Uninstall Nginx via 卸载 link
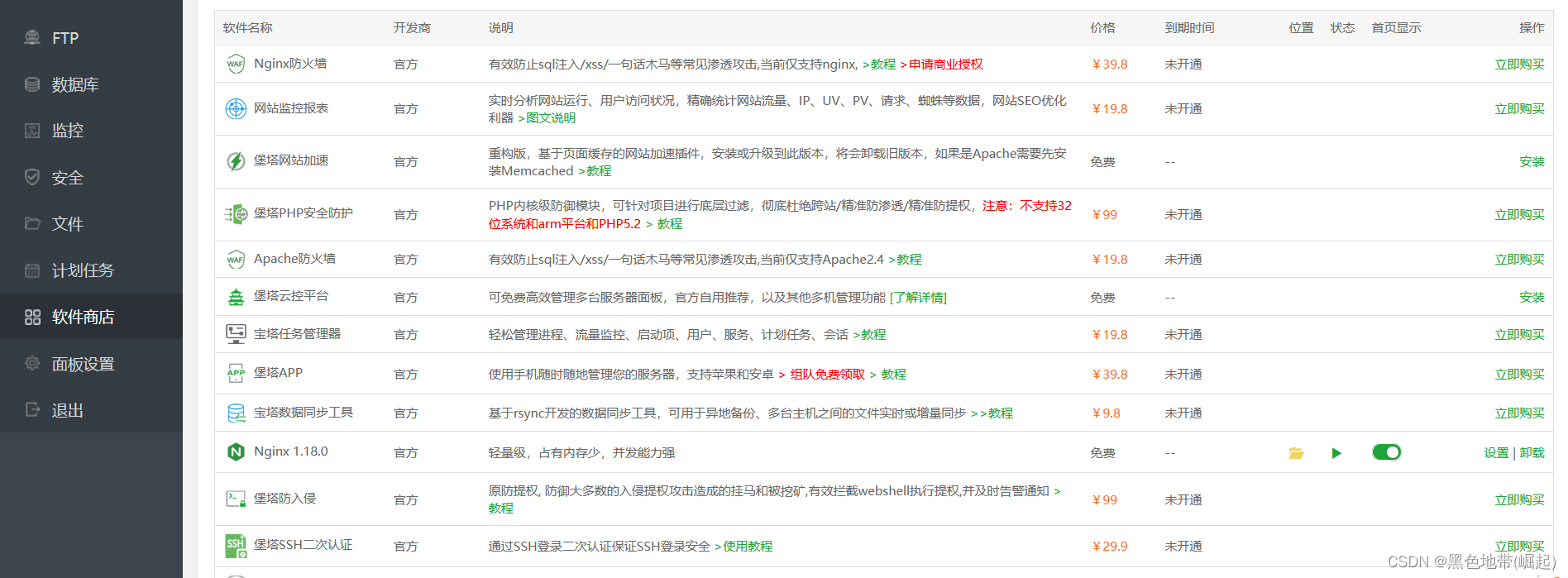The image size is (1568, 578). coord(1532,453)
